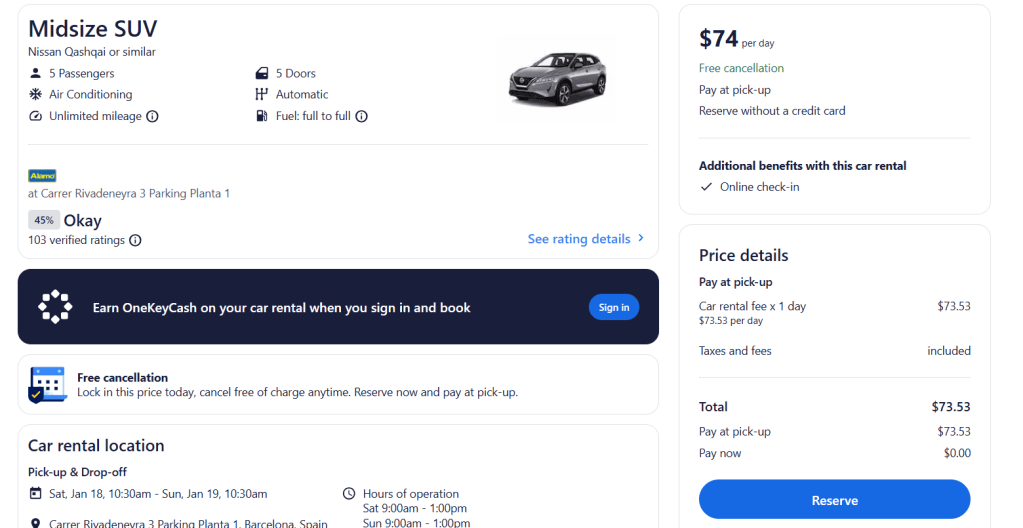The image size is (1023, 528).
Task: Click the Fuel full to full info icon
Action: (x=362, y=116)
